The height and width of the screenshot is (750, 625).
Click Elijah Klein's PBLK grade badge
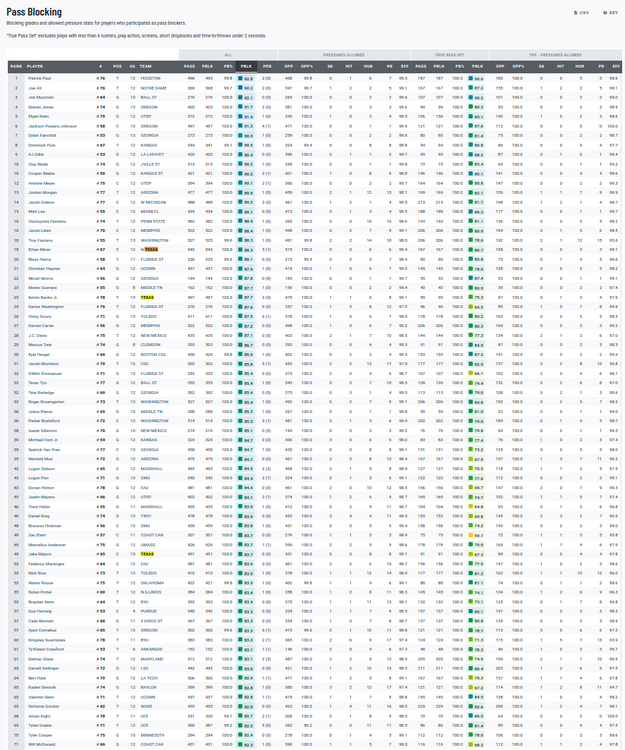248,117
